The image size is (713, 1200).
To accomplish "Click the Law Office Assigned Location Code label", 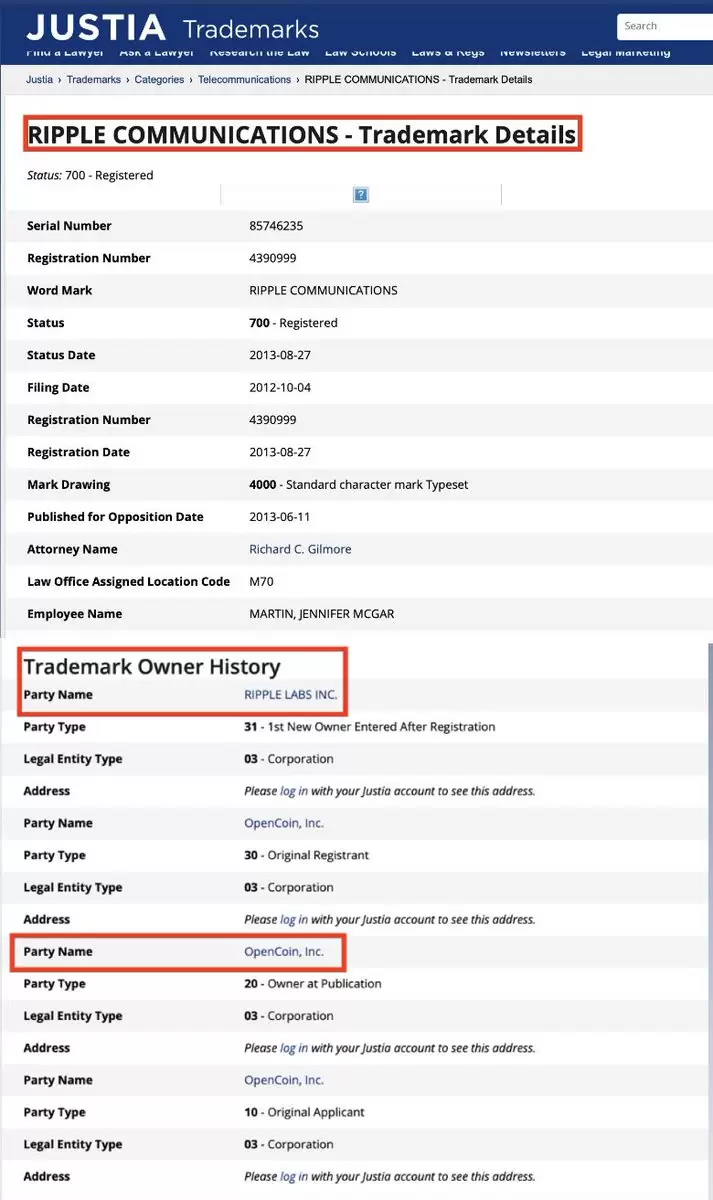I will point(128,581).
